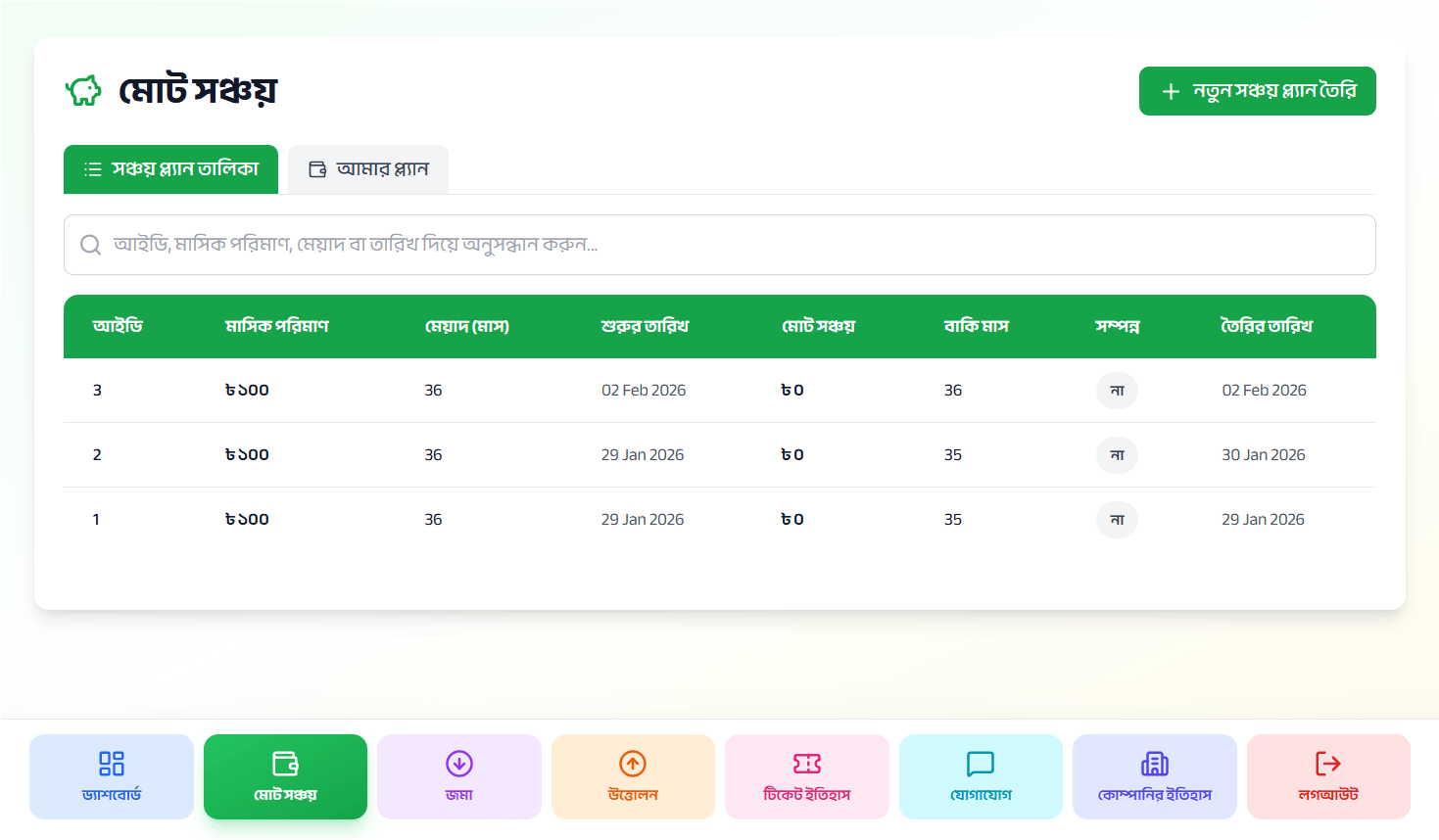Switch to সঞ্চয় প্ল্যান তালিকা tab
This screenshot has height=840, width=1439.
pos(171,169)
